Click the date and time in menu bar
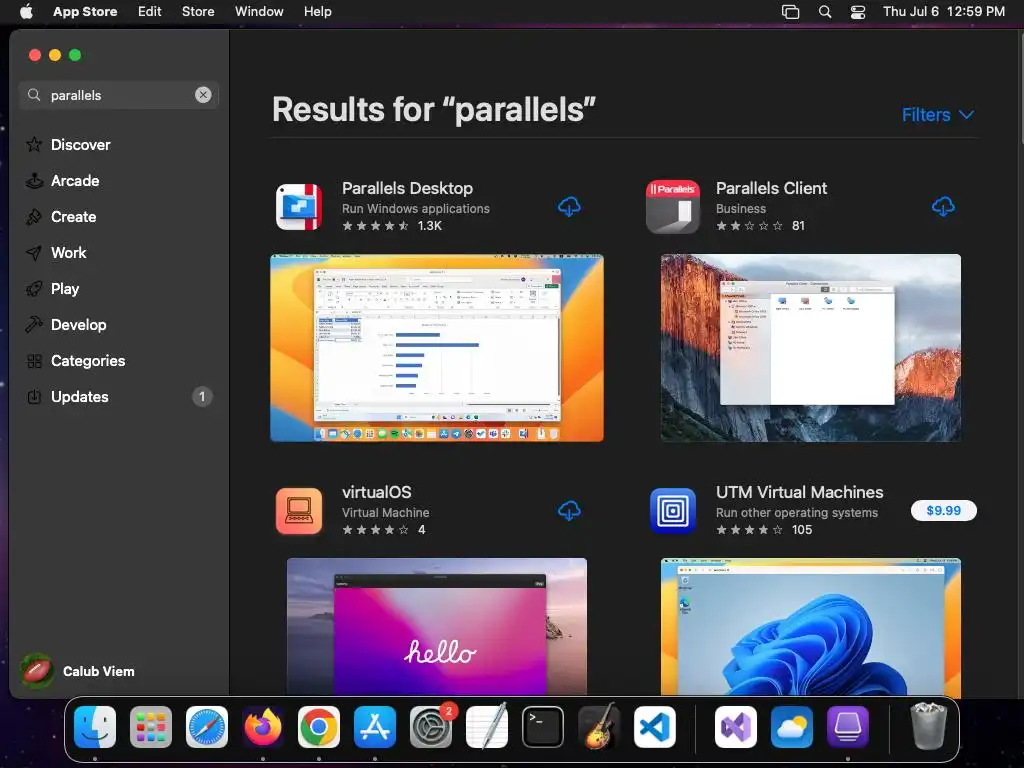 point(944,11)
